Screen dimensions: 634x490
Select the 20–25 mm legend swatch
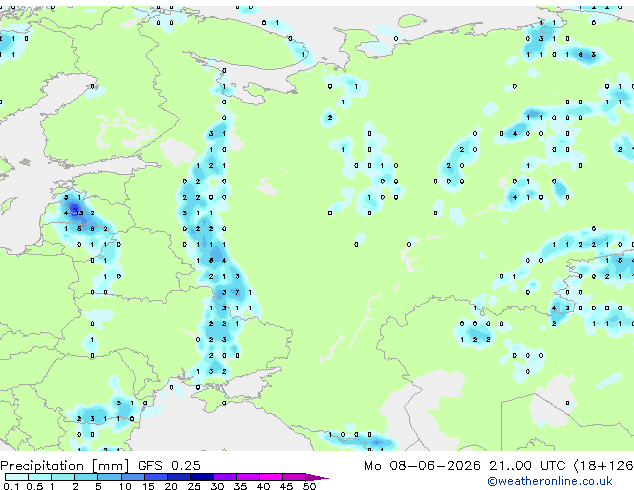coord(179,477)
